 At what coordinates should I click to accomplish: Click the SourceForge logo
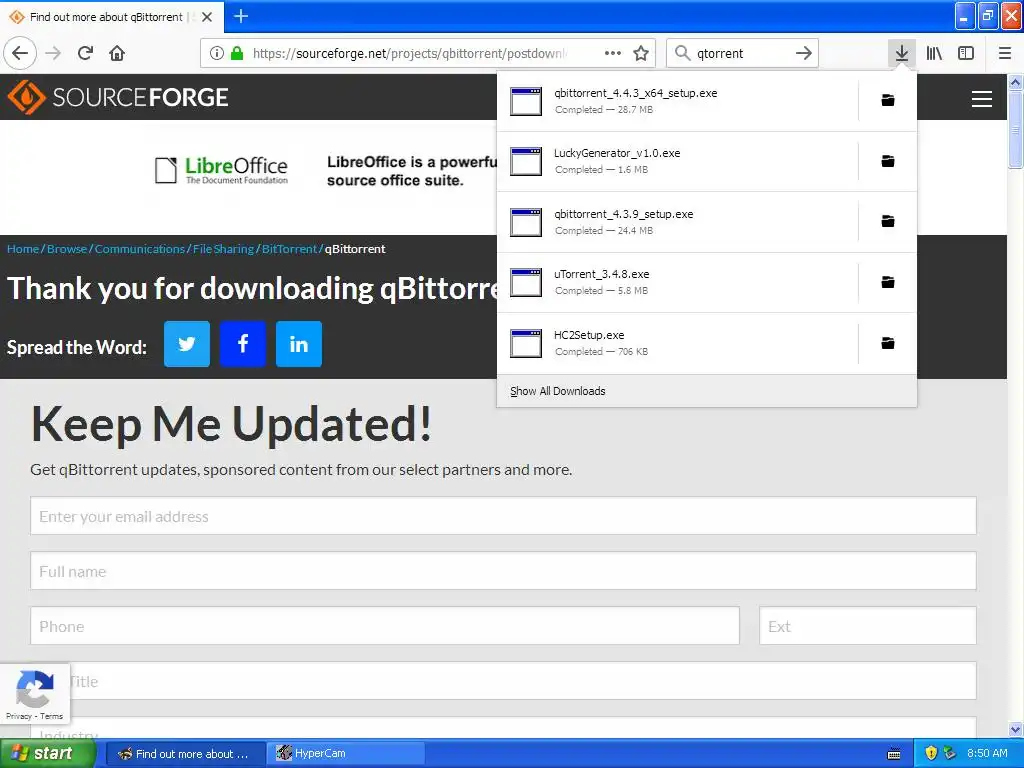tap(118, 97)
